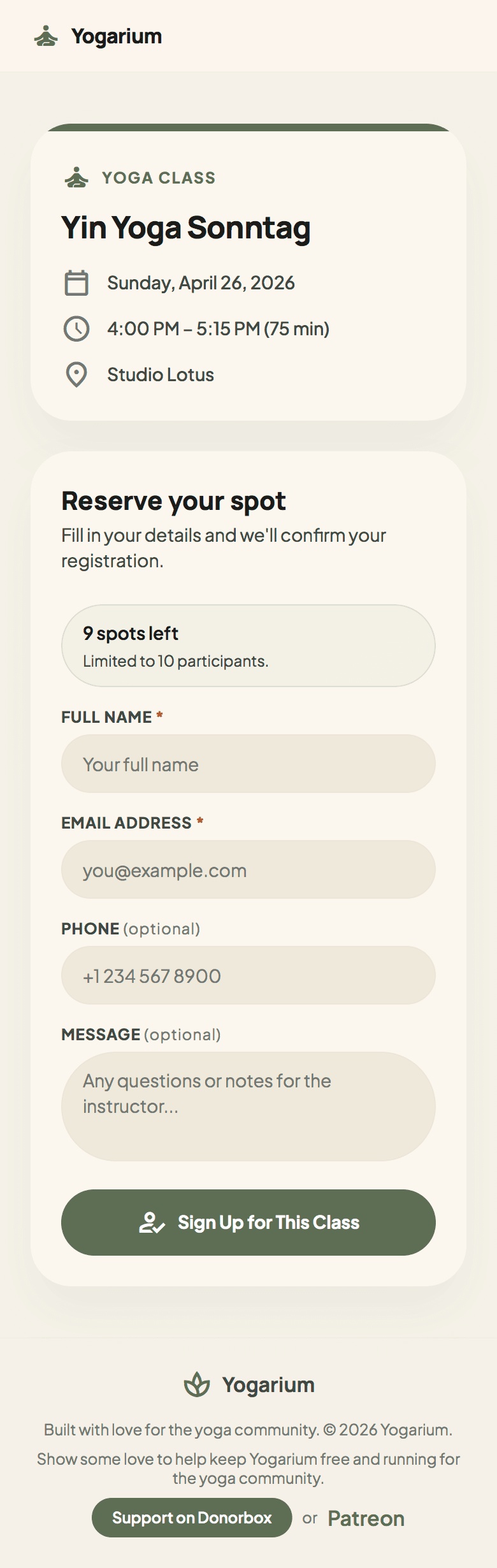Click the lotus leaf icon in the footer
The image size is (497, 1568).
pyautogui.click(x=197, y=1384)
